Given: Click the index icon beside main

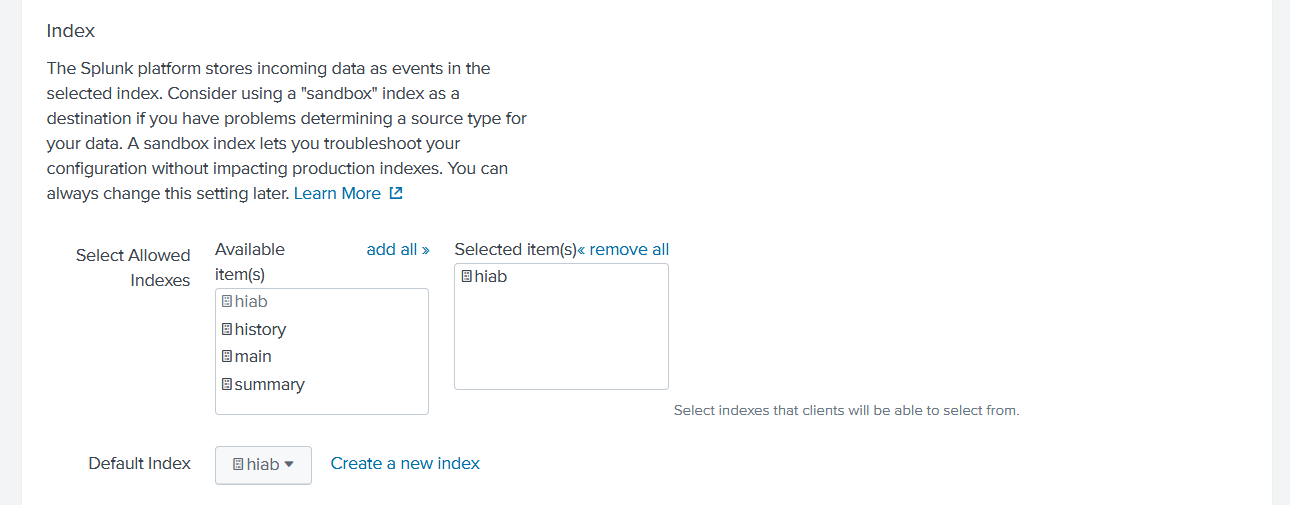Looking at the screenshot, I should pos(226,357).
